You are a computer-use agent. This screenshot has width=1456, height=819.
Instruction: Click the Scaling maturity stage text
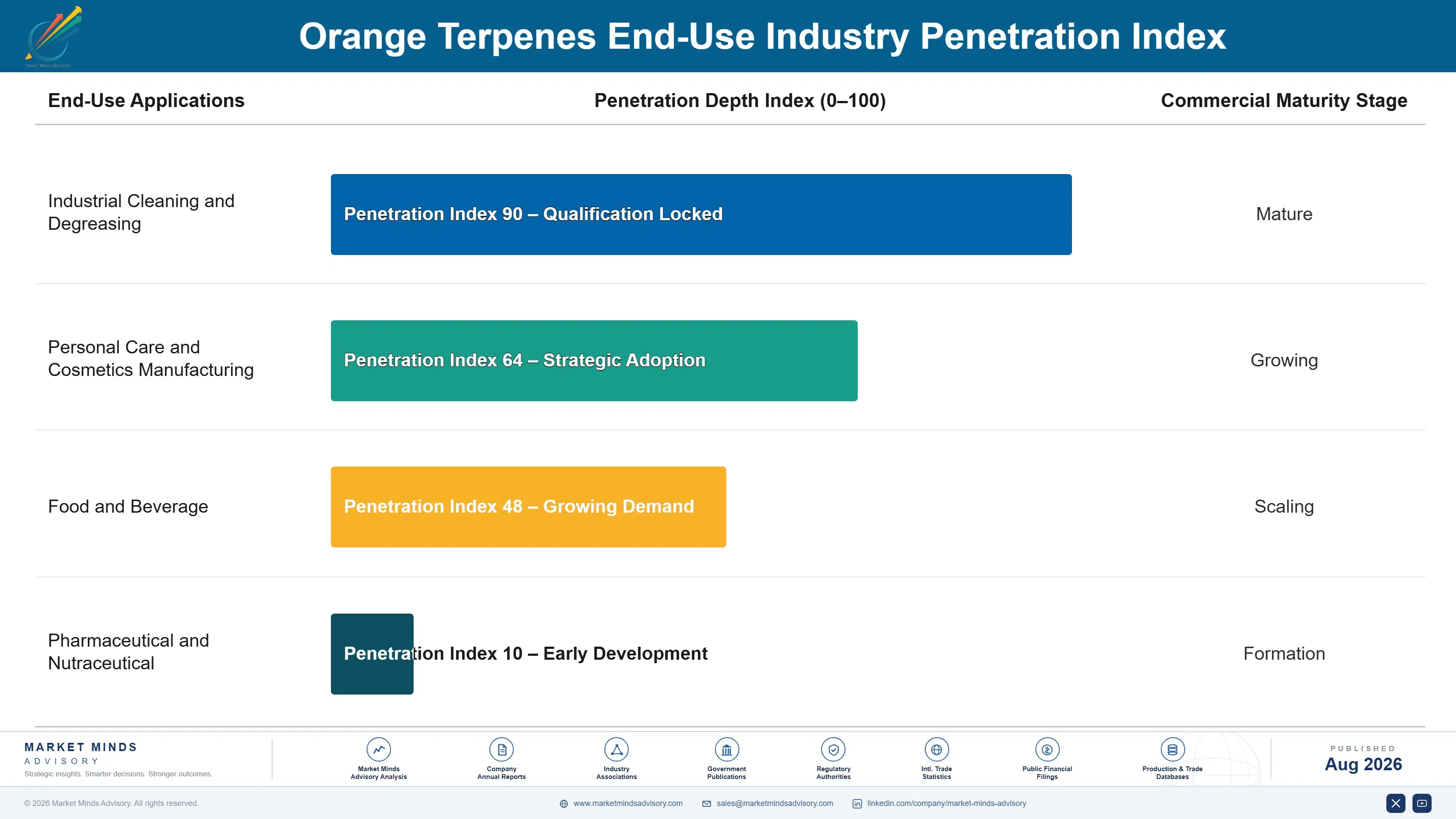point(1284,507)
